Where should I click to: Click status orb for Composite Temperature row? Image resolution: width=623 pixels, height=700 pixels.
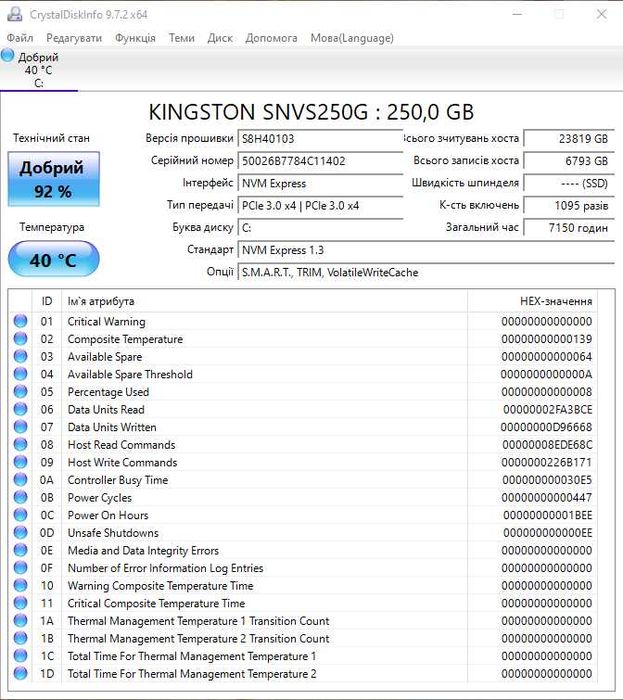(x=21, y=339)
